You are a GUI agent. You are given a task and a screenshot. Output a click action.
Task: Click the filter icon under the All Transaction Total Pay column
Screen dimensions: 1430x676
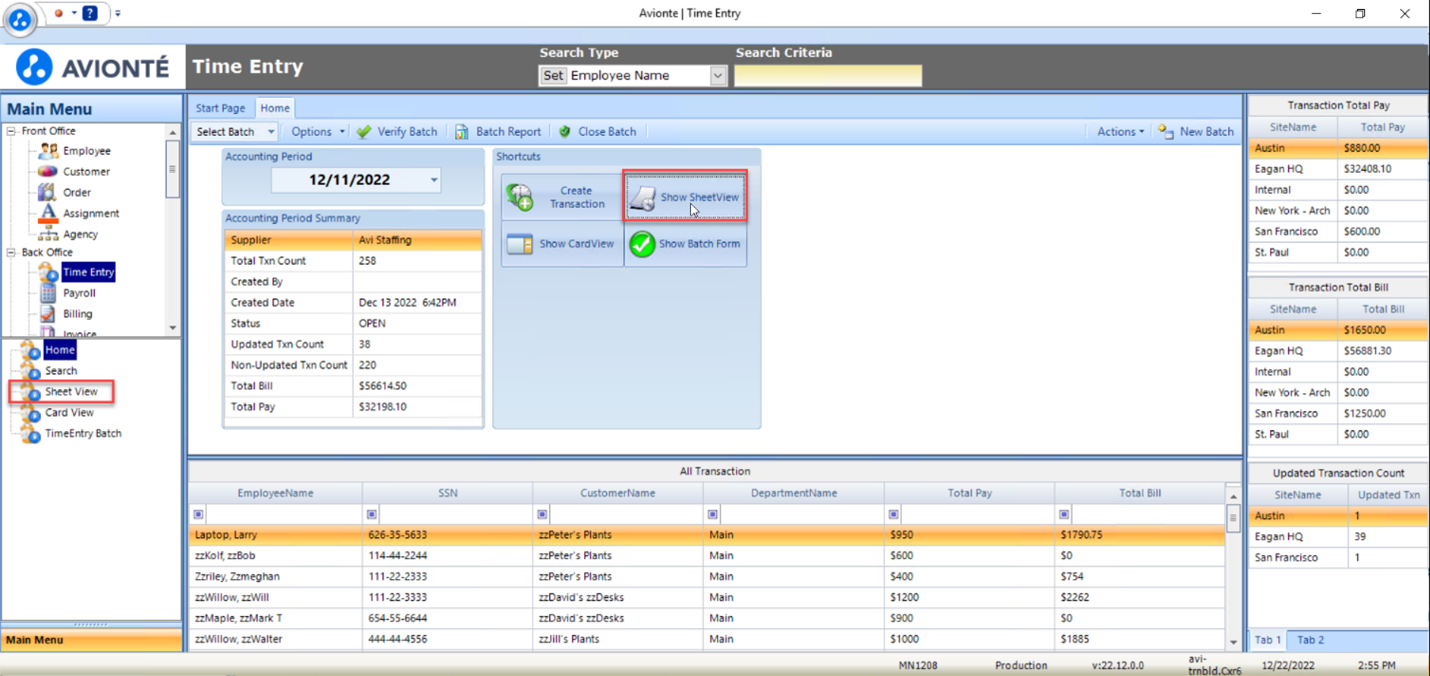[893, 514]
